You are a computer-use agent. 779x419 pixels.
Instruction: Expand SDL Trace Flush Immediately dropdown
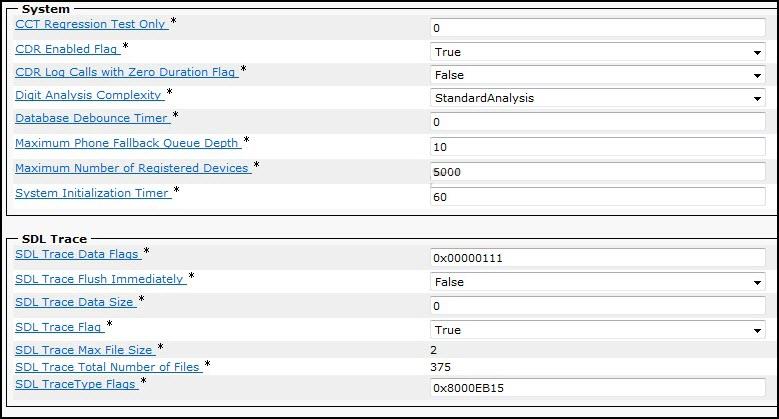coord(598,282)
